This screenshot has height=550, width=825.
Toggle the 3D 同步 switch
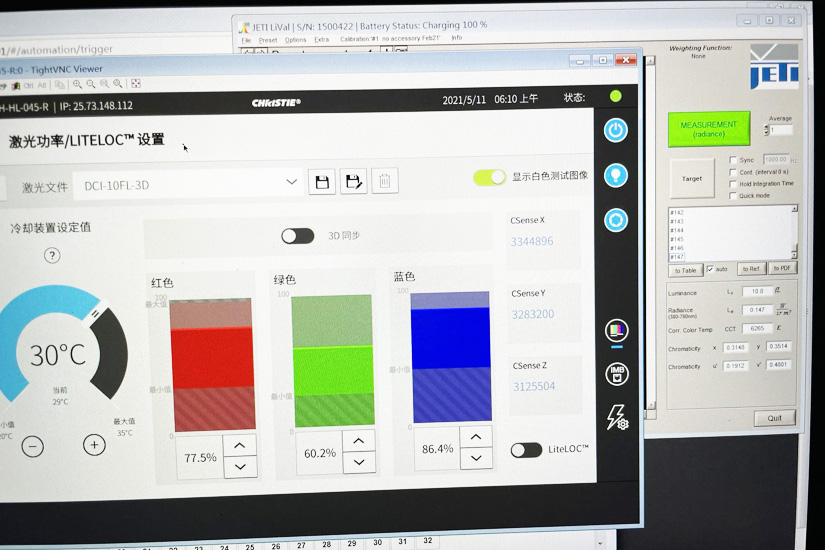pyautogui.click(x=297, y=236)
